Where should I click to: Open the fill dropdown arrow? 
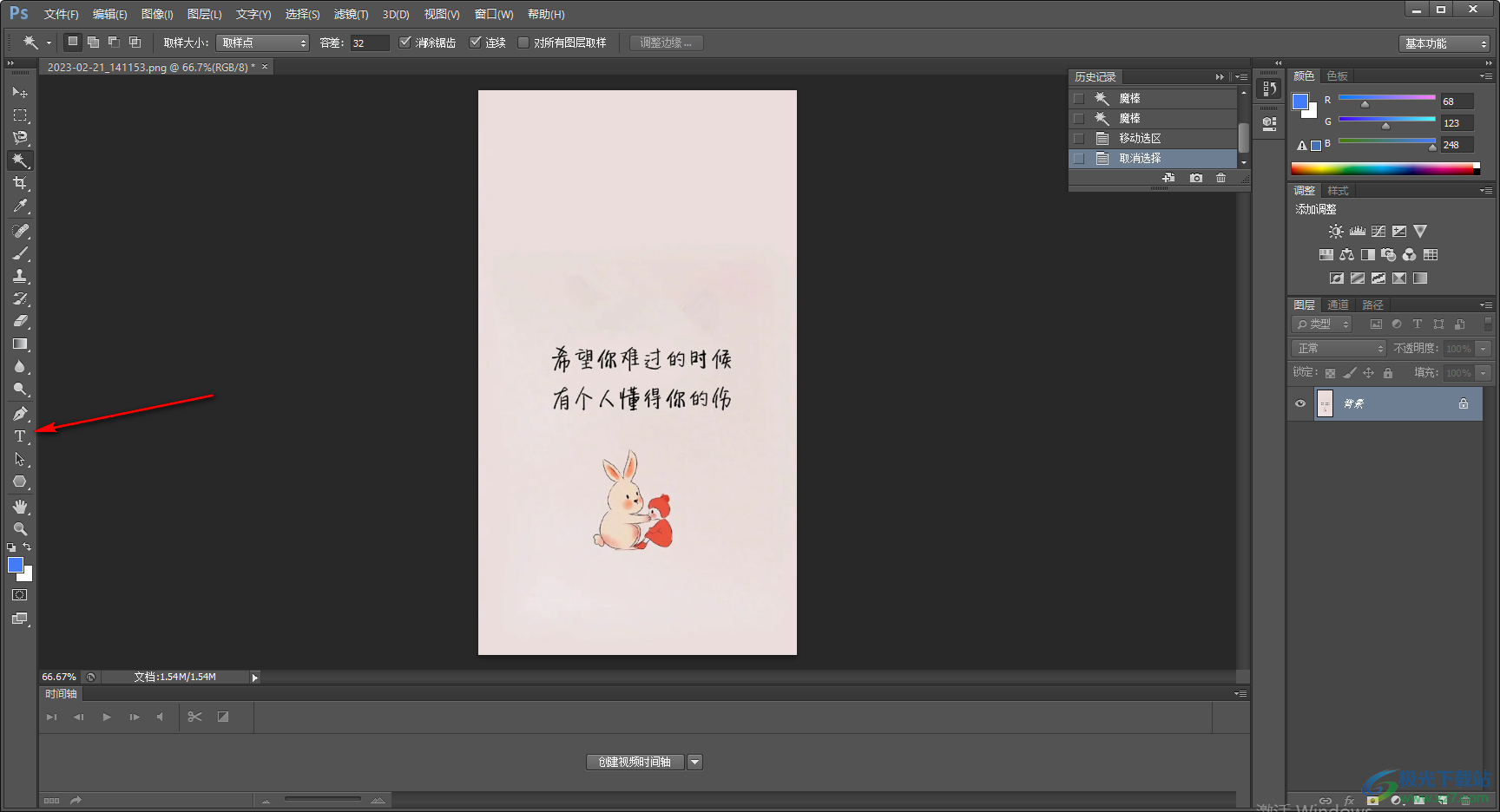(1484, 372)
